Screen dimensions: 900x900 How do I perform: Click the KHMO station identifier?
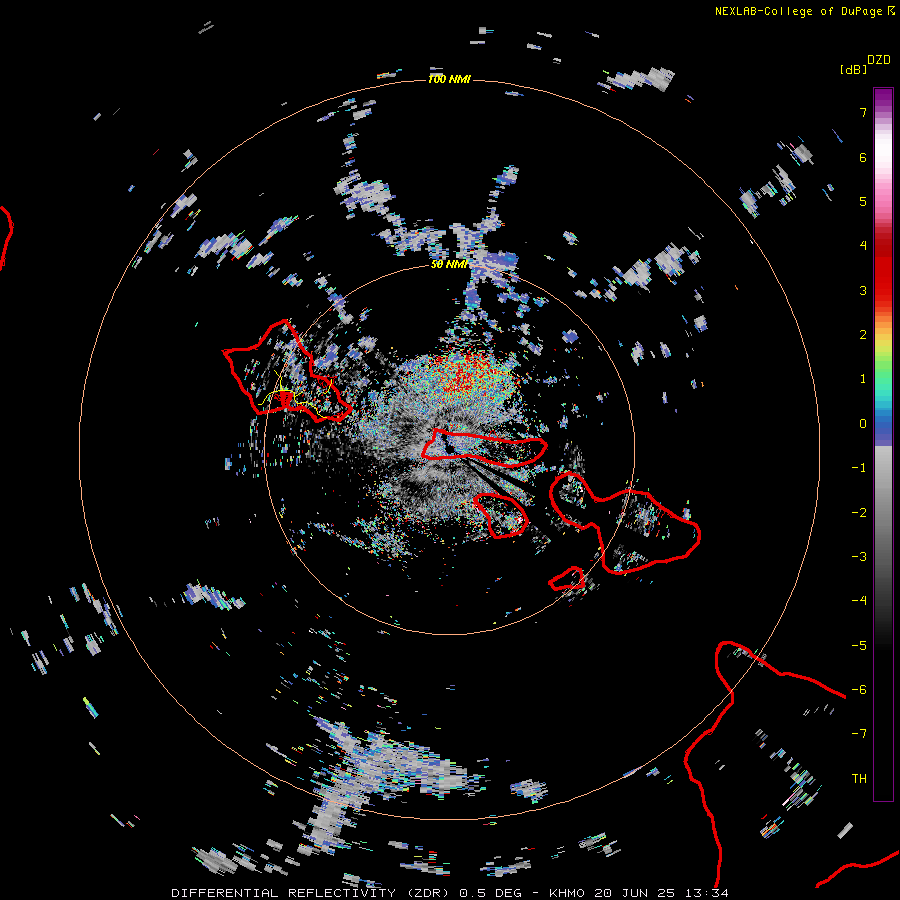tap(568, 893)
